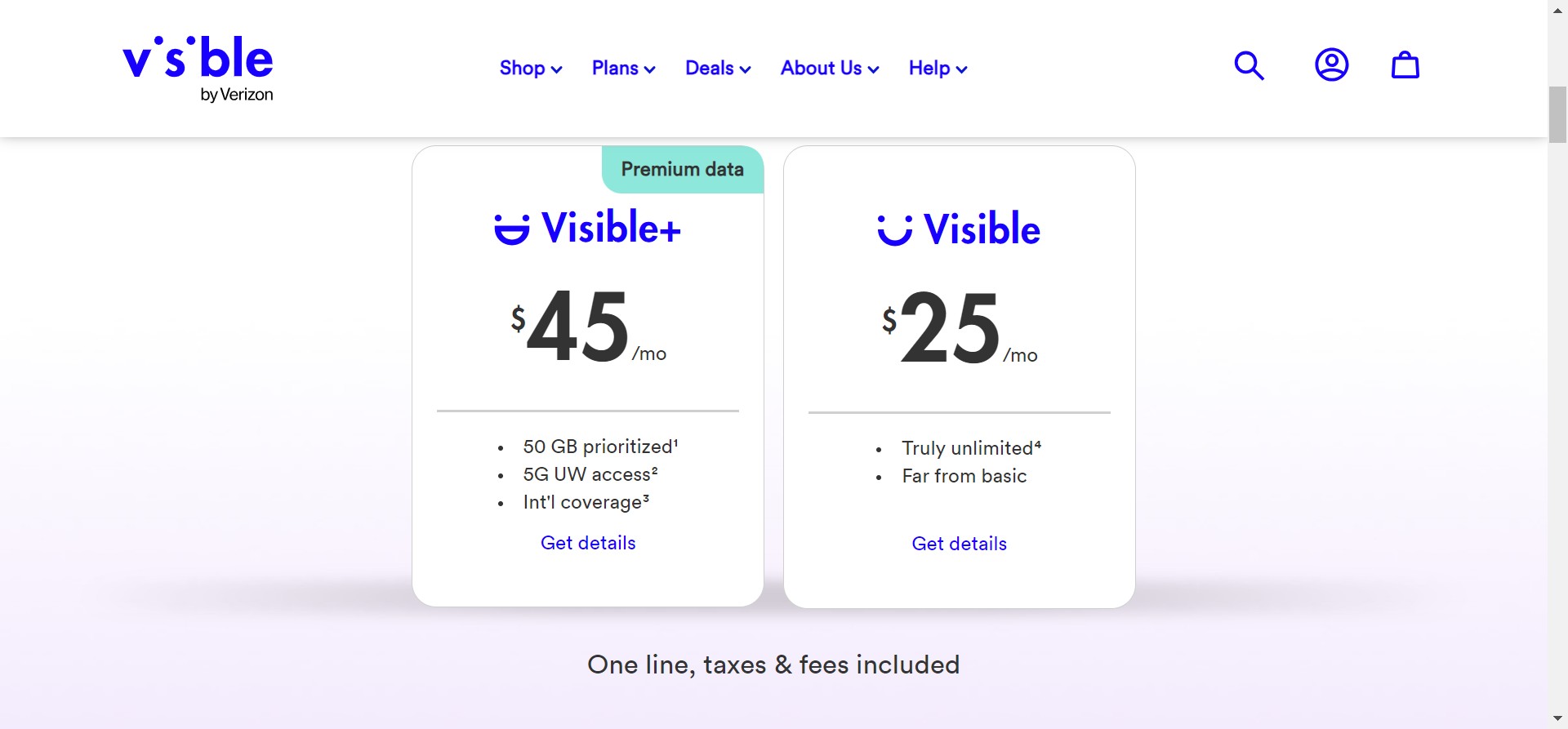This screenshot has height=729, width=1568.
Task: Click the $45/mo price text
Action: click(588, 328)
